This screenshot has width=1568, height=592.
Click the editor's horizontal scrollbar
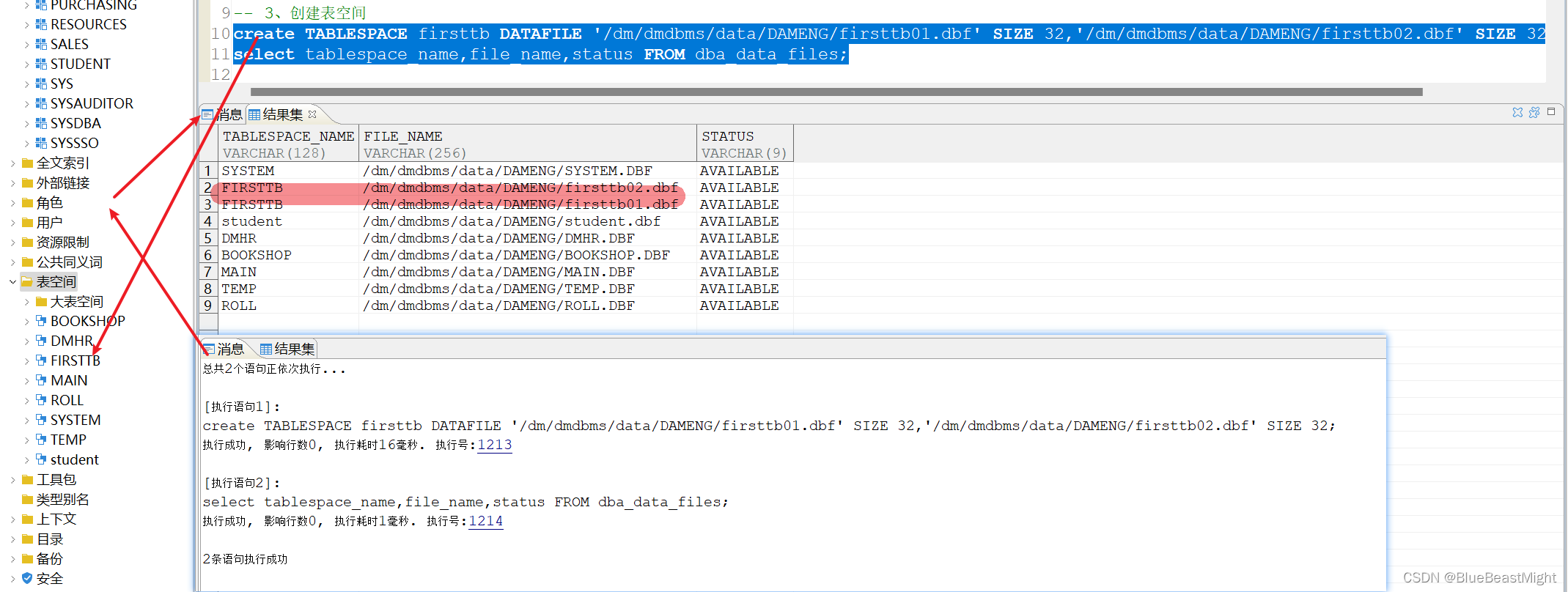(x=836, y=92)
